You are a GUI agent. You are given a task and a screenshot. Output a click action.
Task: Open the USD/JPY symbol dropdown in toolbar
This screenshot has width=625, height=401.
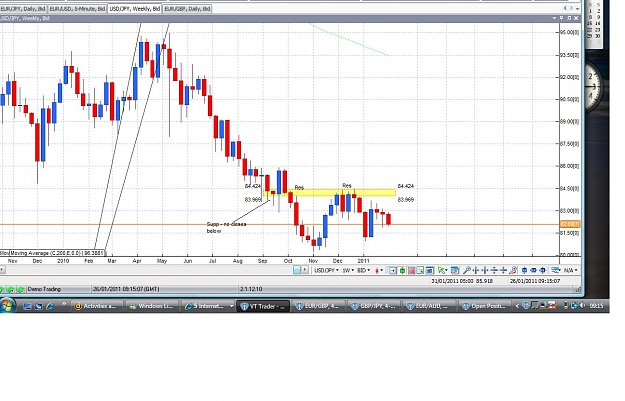pyautogui.click(x=326, y=270)
